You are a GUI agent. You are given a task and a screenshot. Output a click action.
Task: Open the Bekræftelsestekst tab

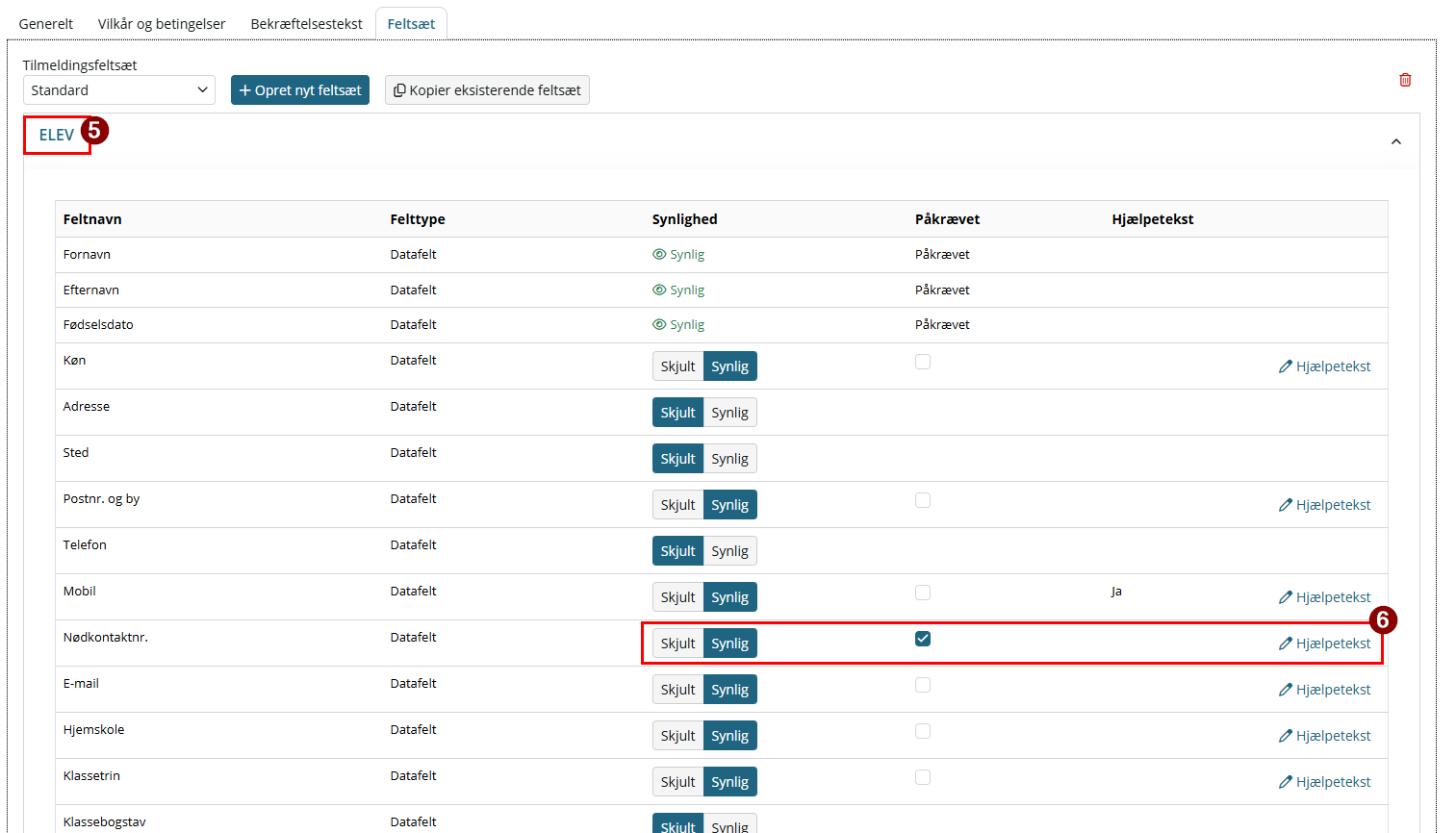[x=306, y=24]
